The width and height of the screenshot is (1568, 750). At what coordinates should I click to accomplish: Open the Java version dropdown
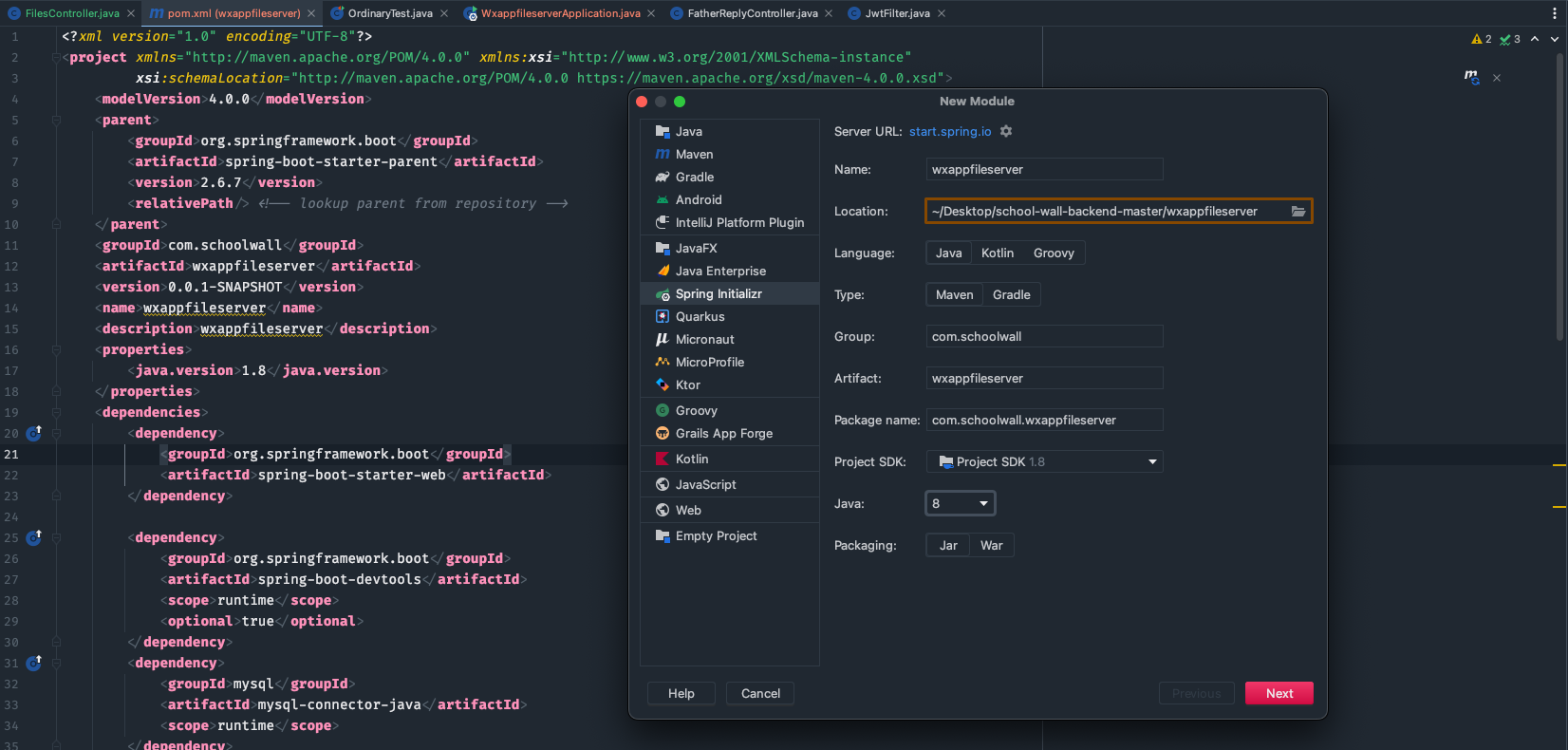tap(961, 503)
